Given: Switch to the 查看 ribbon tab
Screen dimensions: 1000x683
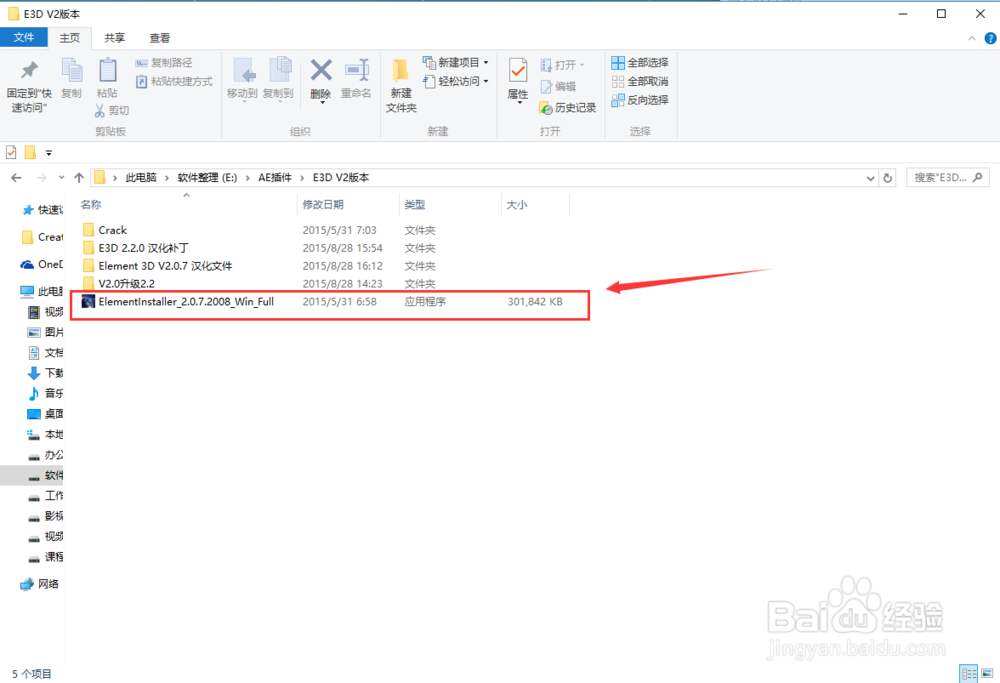Looking at the screenshot, I should point(159,38).
